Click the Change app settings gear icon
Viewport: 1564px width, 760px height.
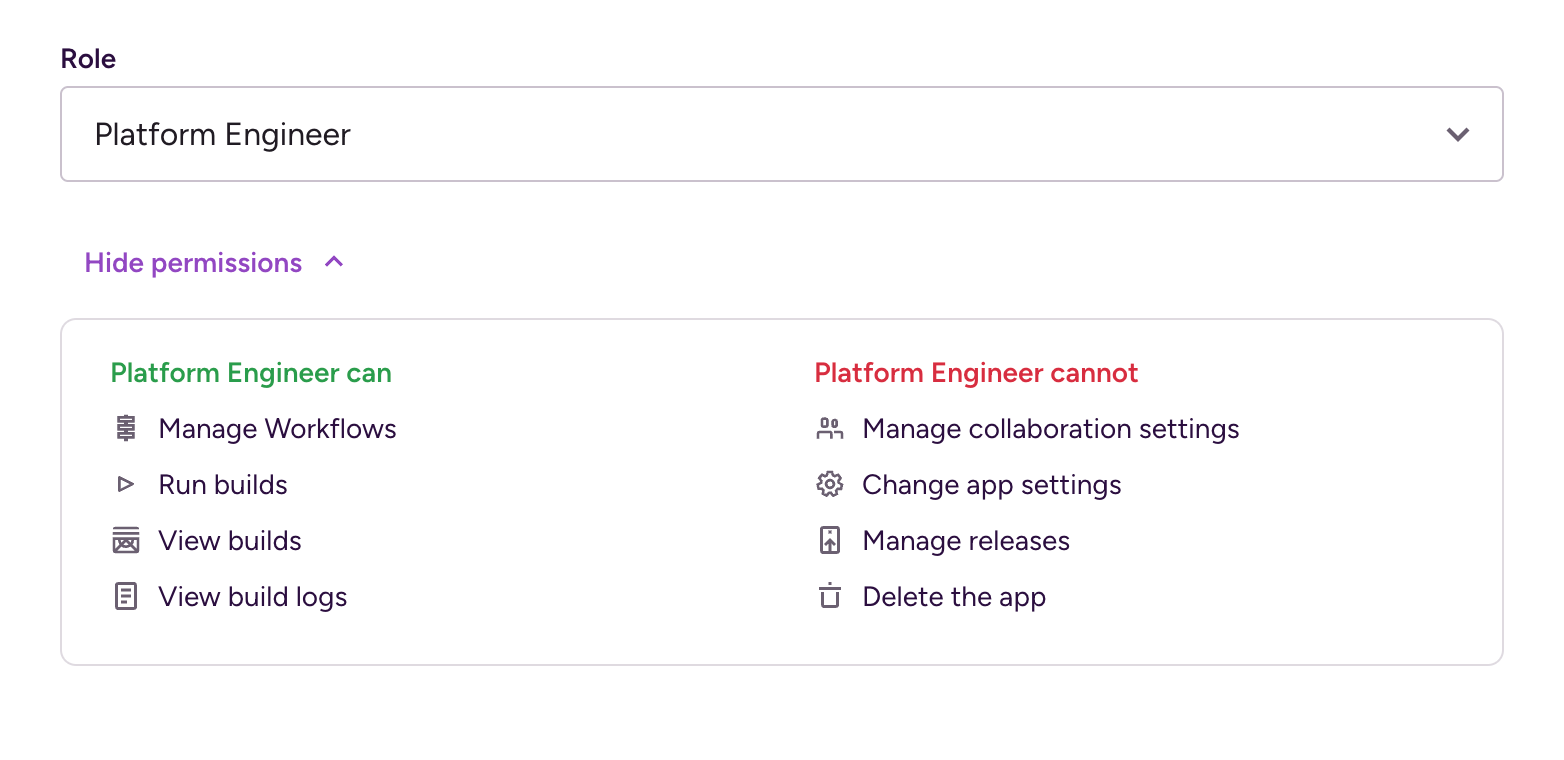pyautogui.click(x=829, y=485)
